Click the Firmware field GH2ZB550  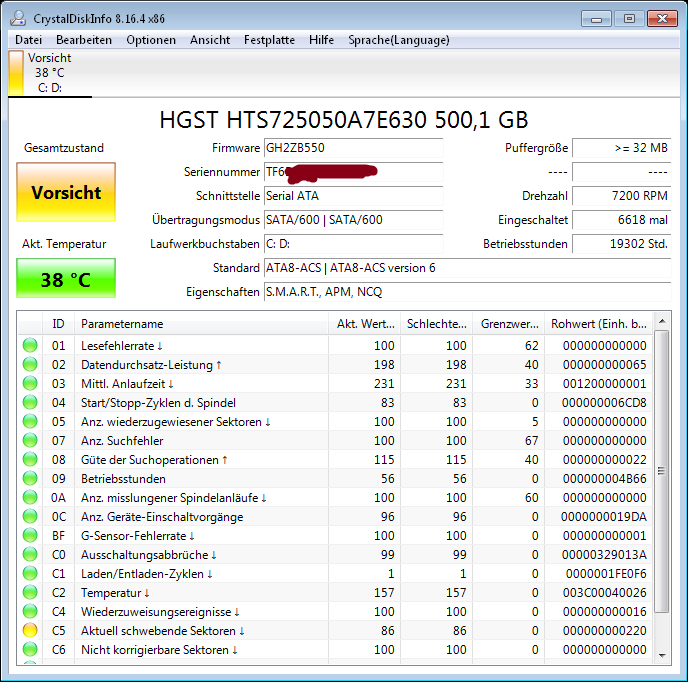point(354,148)
